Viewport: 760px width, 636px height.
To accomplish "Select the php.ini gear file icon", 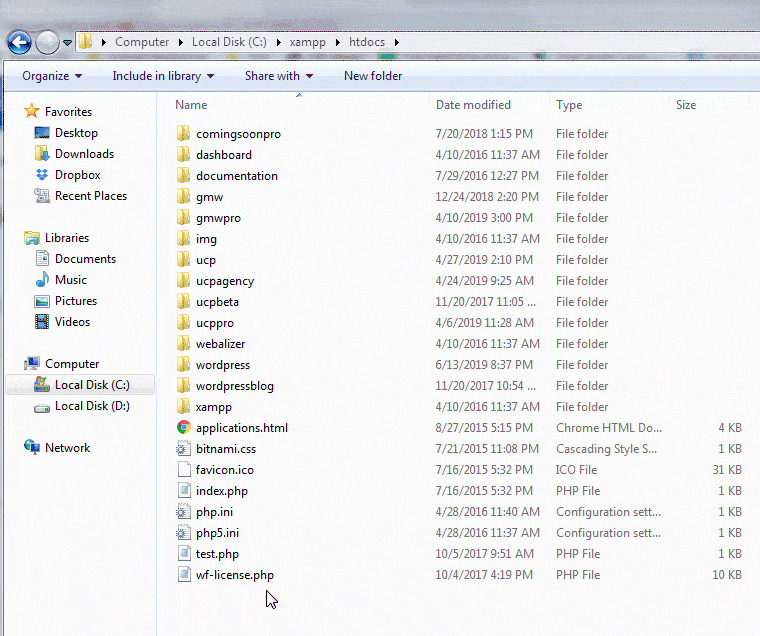I will click(183, 511).
